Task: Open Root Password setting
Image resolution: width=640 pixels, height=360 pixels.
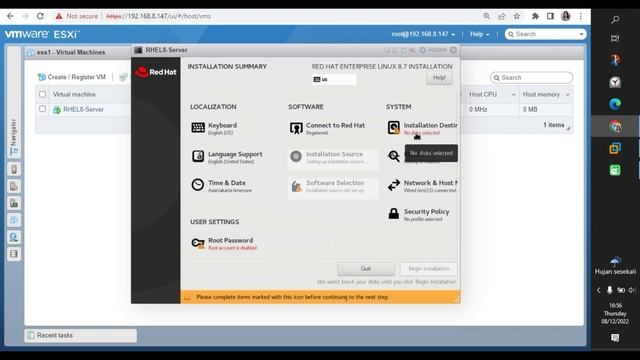Action: coord(224,243)
